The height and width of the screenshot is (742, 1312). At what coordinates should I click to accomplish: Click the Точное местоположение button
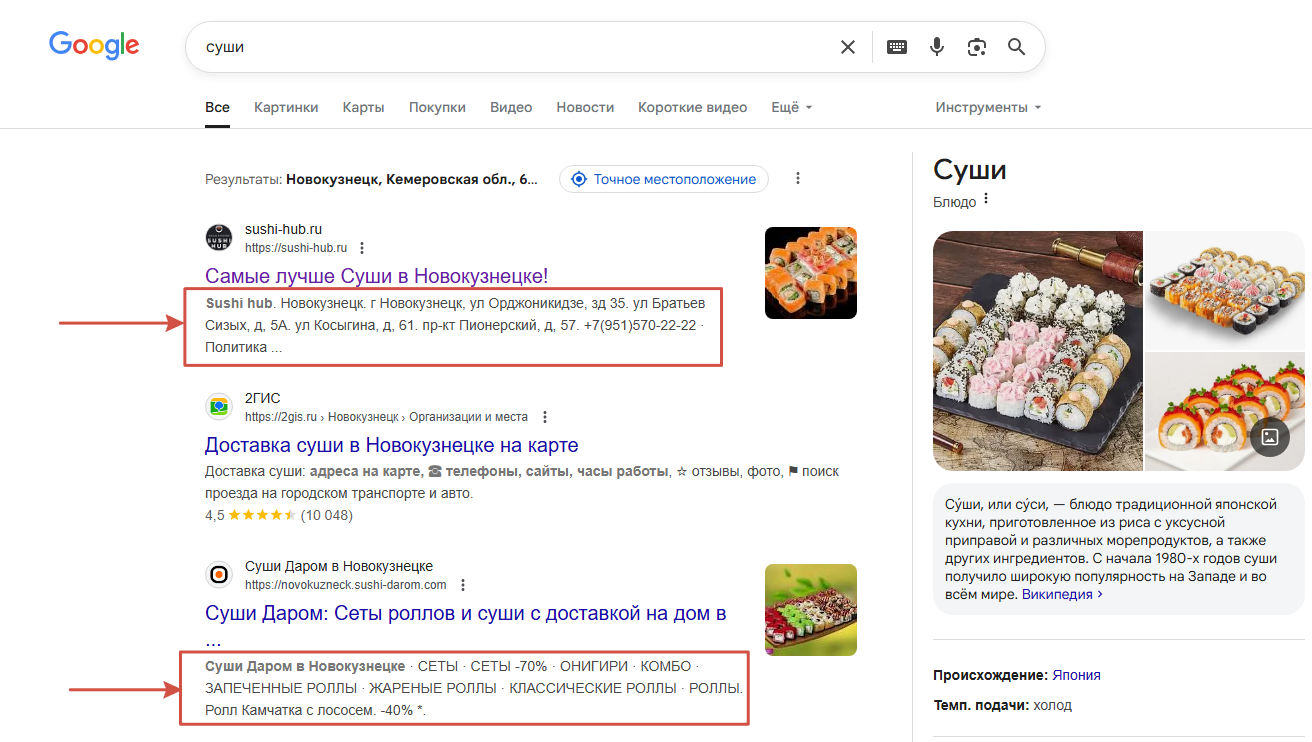point(664,179)
